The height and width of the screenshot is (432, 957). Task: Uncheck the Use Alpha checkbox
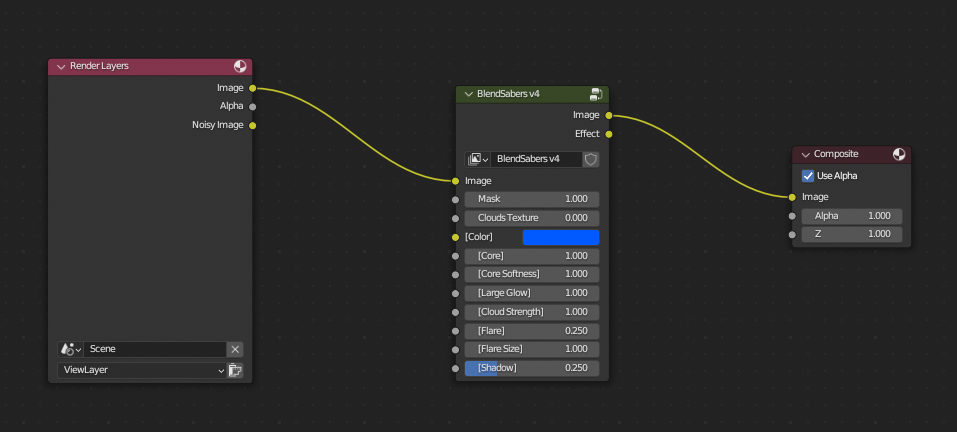(808, 176)
